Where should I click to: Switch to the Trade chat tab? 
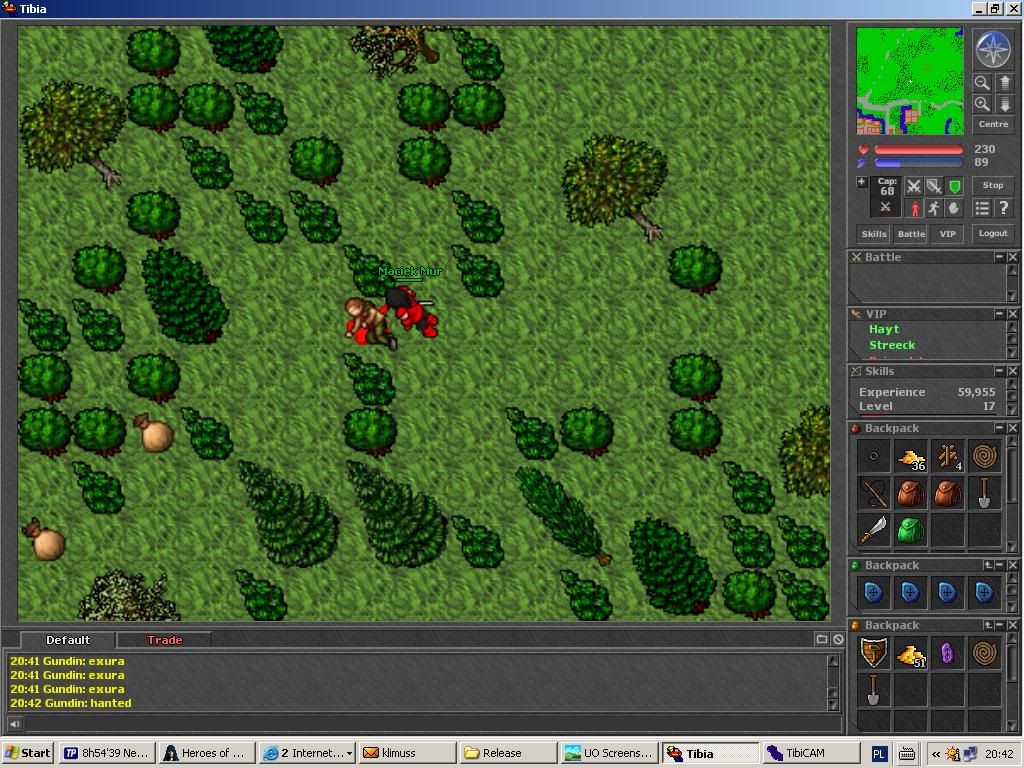click(165, 640)
